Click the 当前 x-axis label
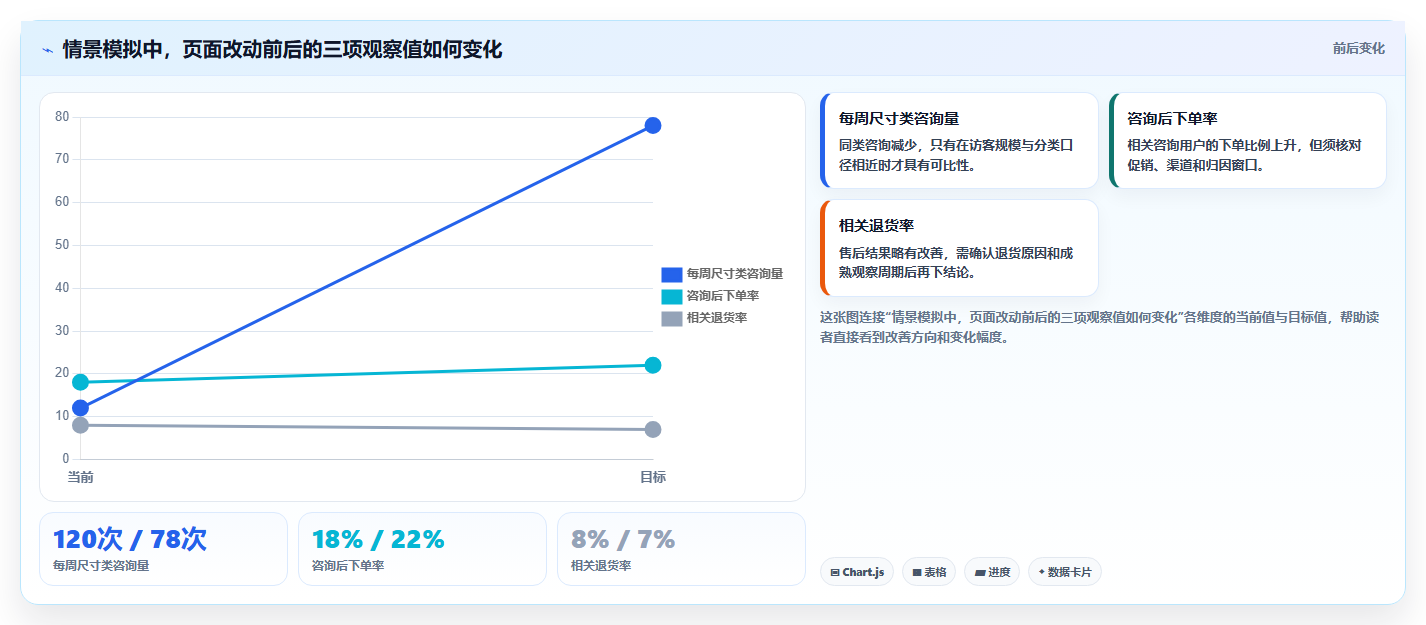This screenshot has height=625, width=1426. click(80, 477)
